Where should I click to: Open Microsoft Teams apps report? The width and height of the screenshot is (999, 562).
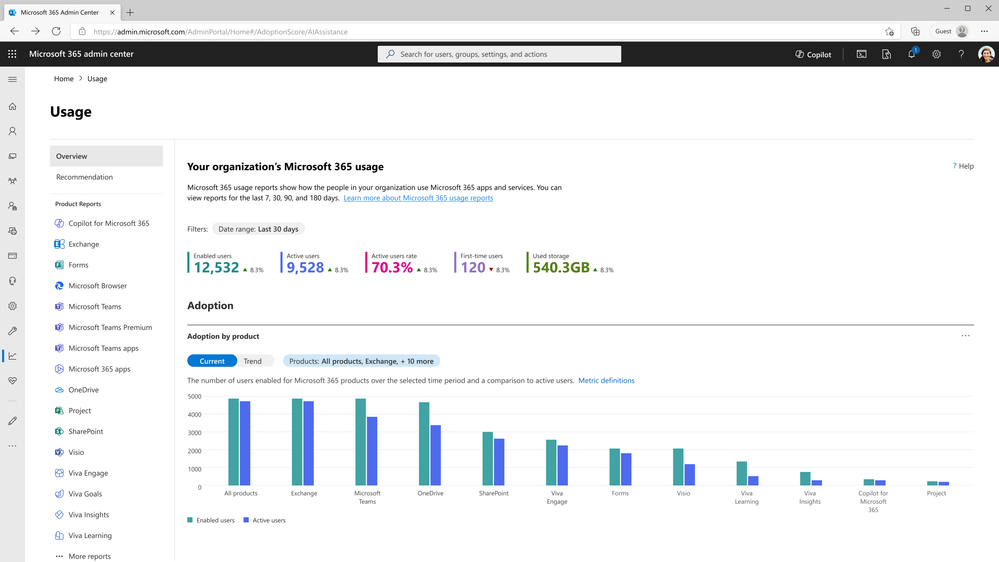point(96,349)
